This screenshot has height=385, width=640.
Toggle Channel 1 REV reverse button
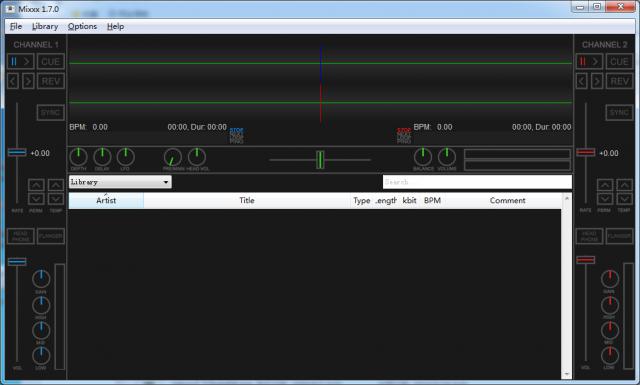tap(51, 81)
